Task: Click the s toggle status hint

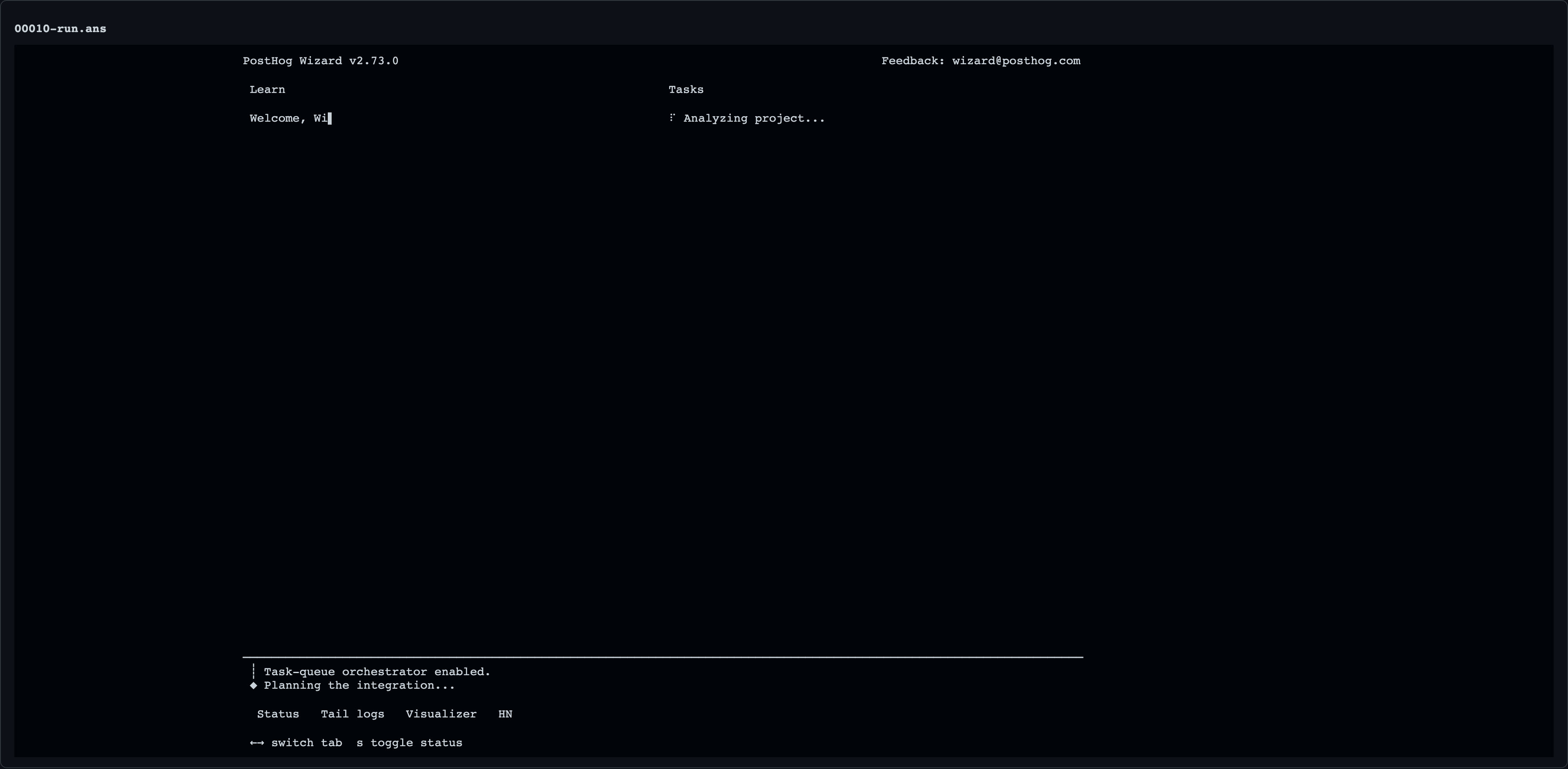Action: (x=409, y=743)
